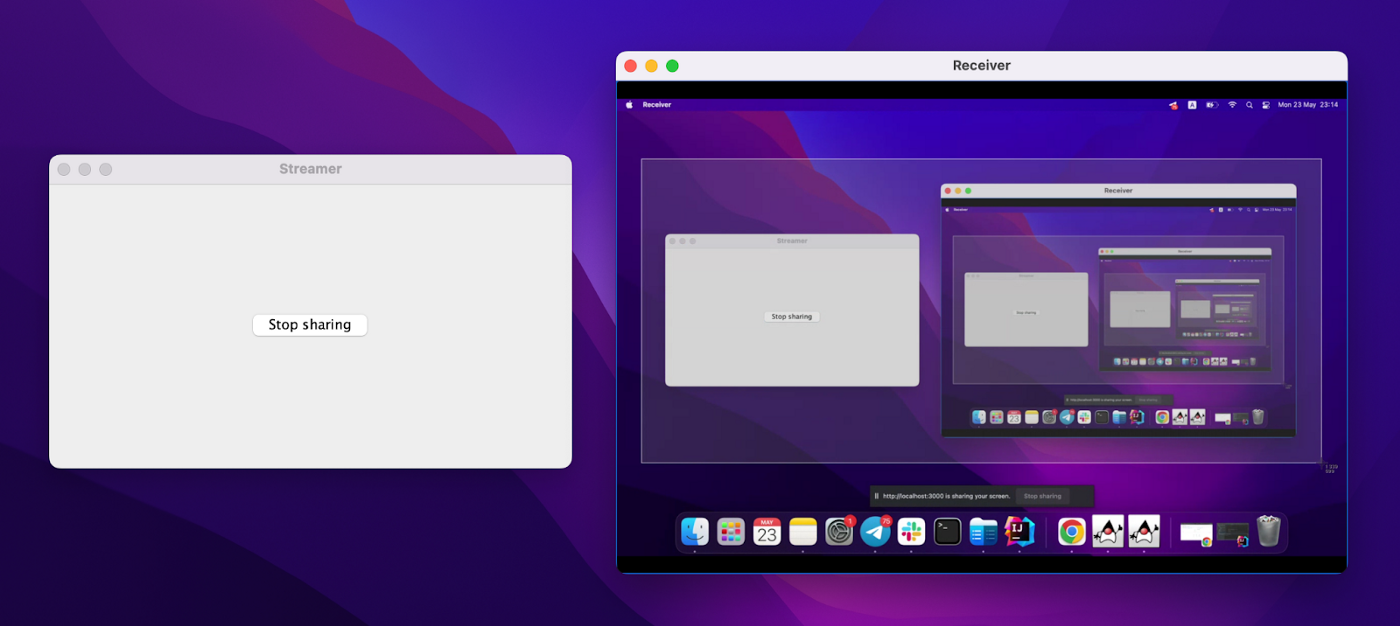
Task: Open Spotlight search from the menu bar
Action: pos(1249,105)
